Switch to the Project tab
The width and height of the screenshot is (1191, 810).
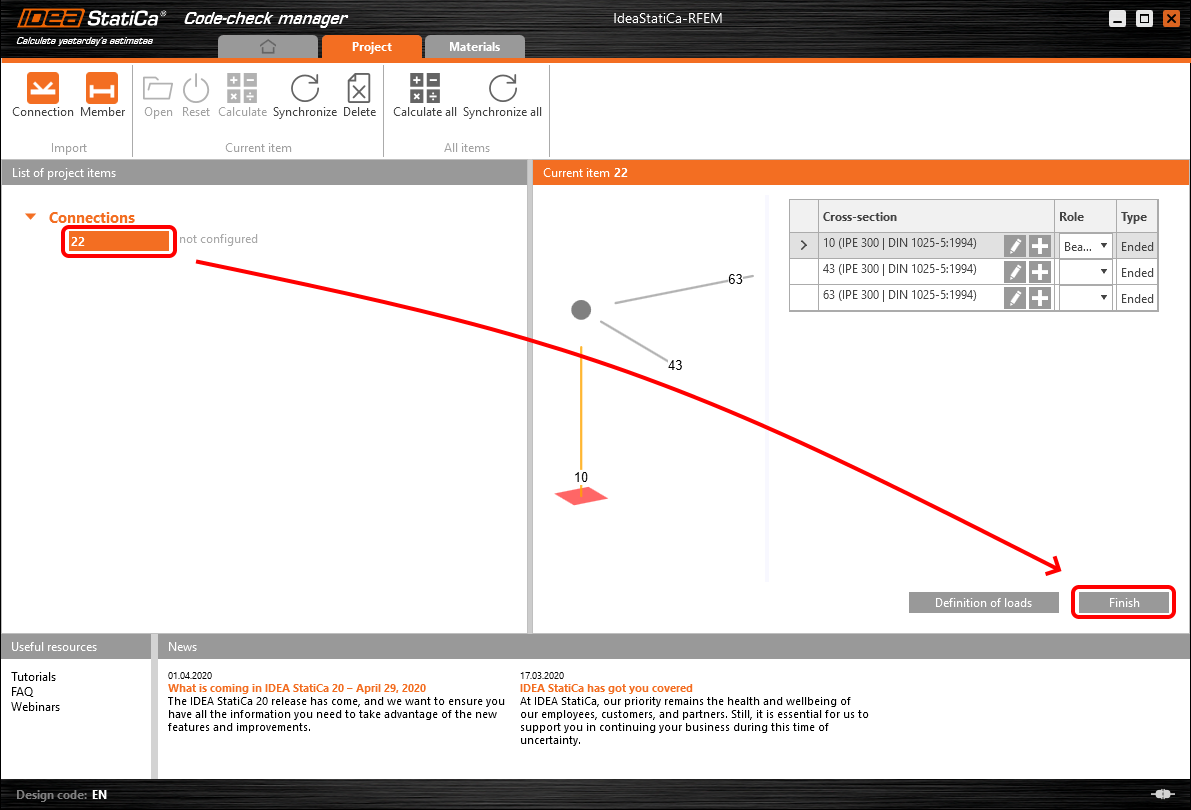coord(371,46)
